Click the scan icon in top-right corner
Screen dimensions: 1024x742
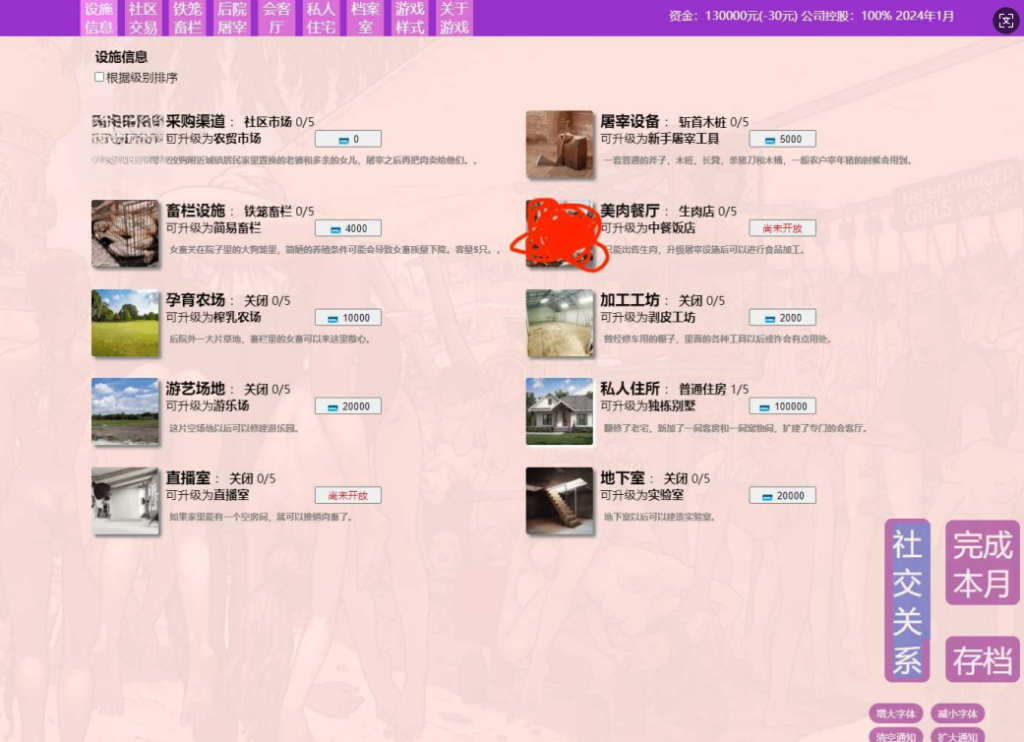(x=1006, y=21)
